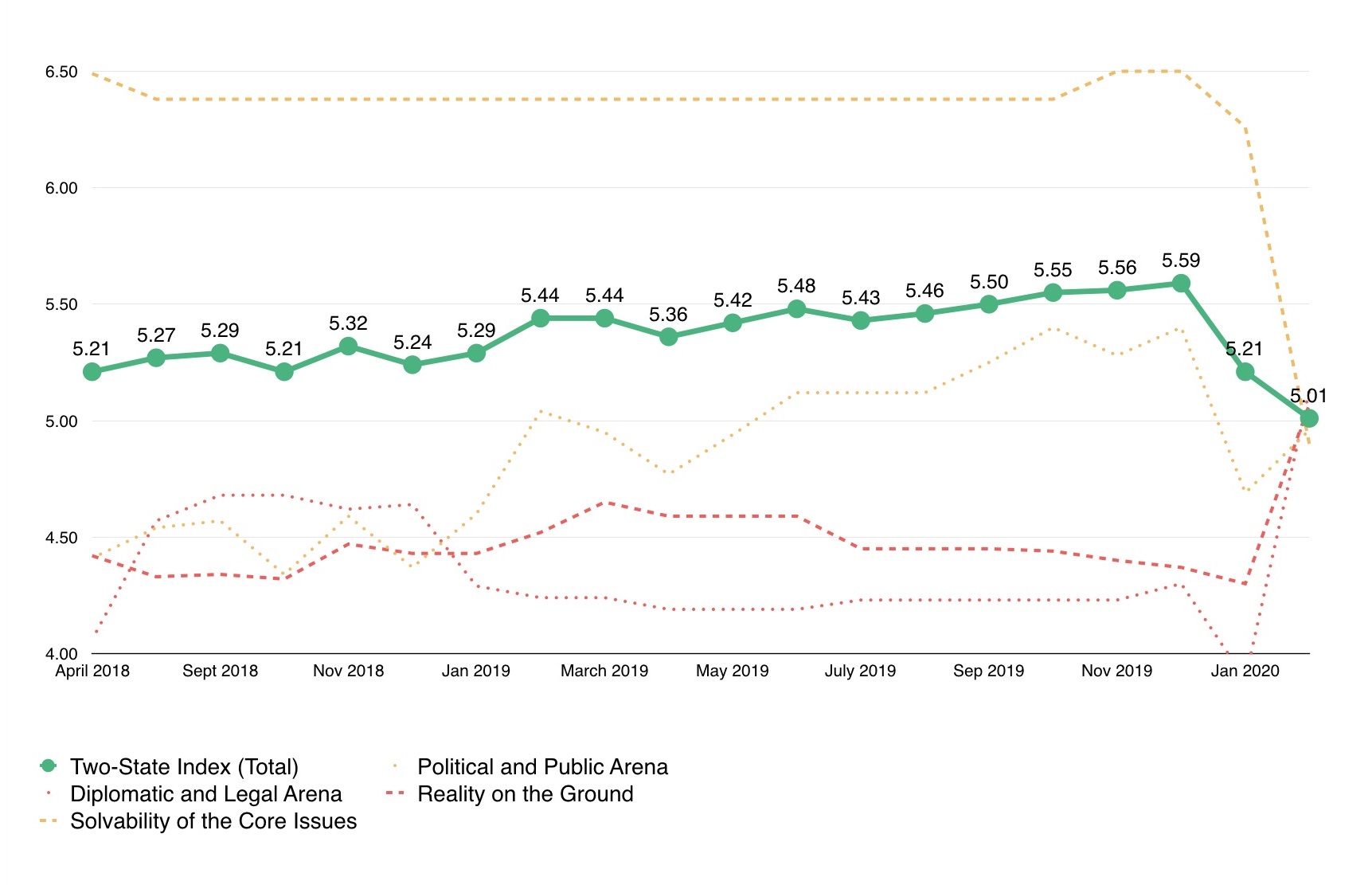This screenshot has width=1372, height=885.
Task: Select the 5.32 data point at Nov 2018
Action: tap(348, 347)
